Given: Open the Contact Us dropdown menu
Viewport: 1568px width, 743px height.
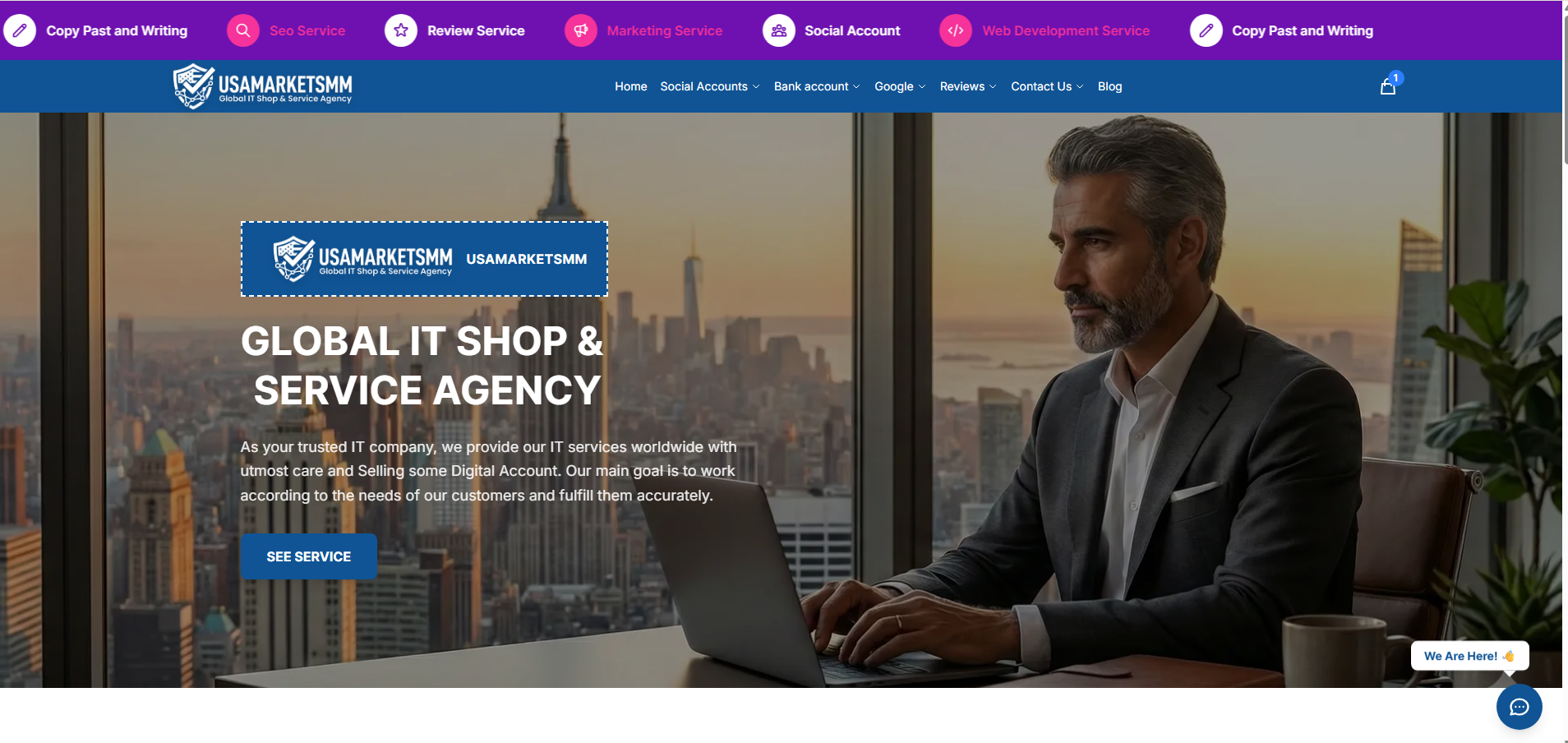Looking at the screenshot, I should (1047, 86).
